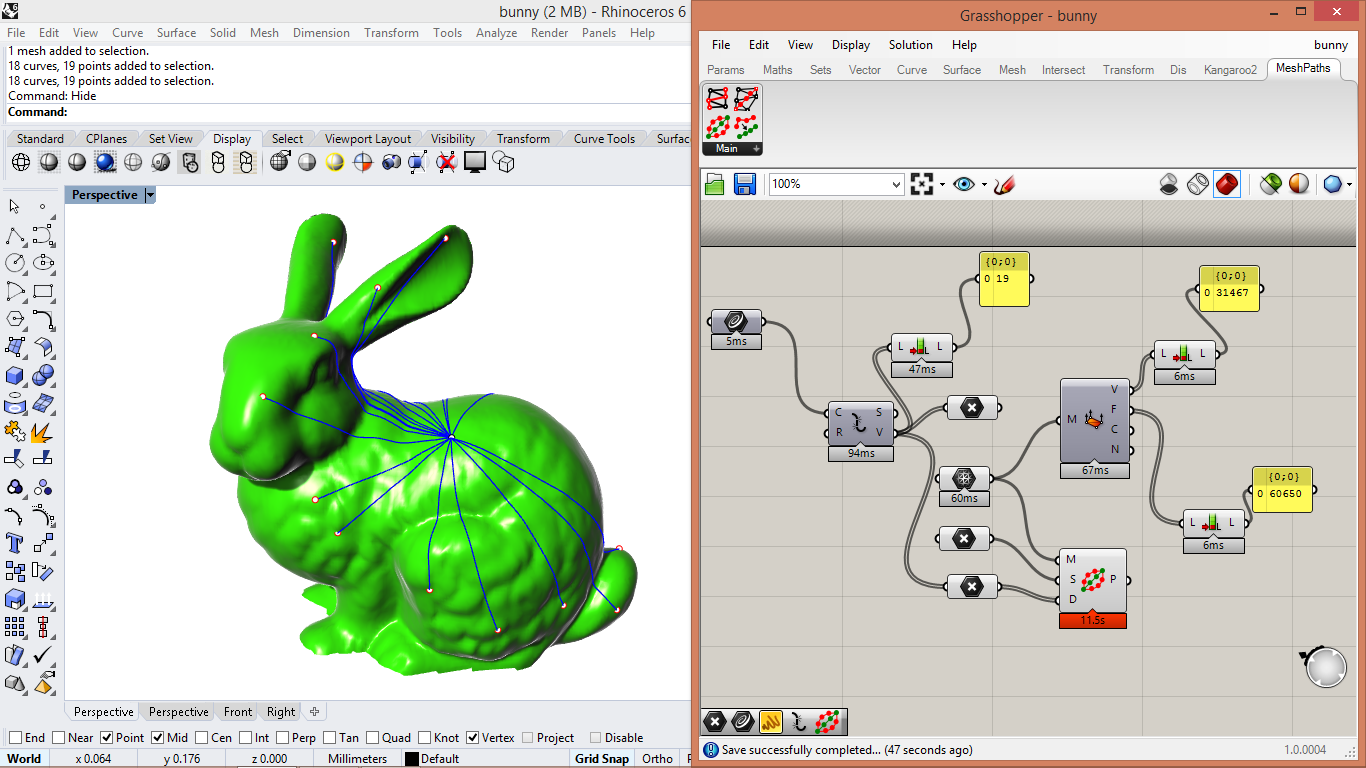This screenshot has height=768, width=1366.
Task: Click the Ortho status bar button
Action: [657, 758]
